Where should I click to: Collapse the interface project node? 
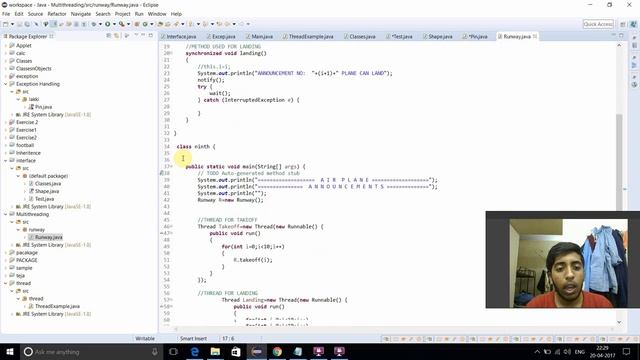point(6,161)
